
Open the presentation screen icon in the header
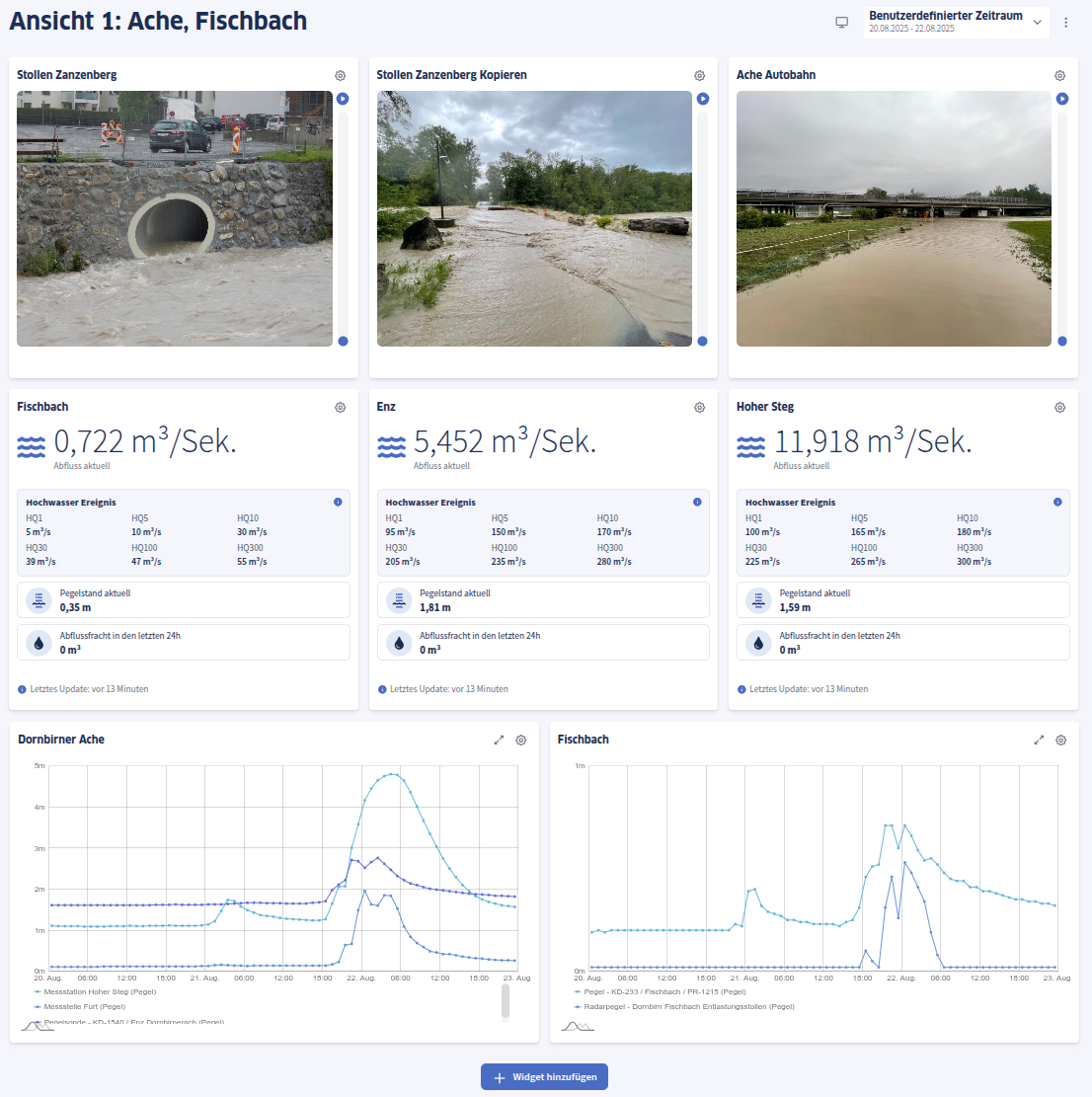click(x=842, y=21)
